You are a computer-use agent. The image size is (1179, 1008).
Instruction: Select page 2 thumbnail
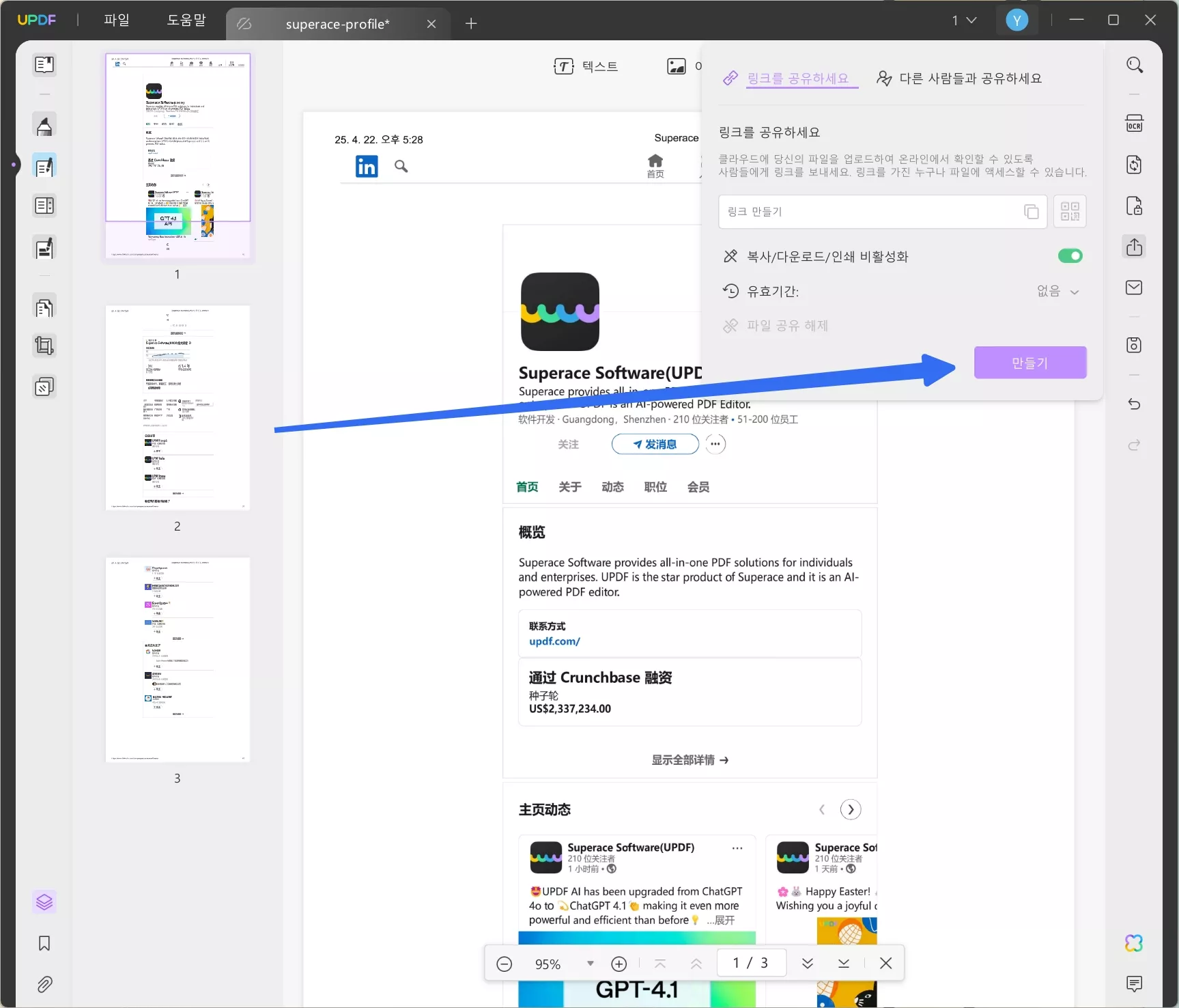click(178, 408)
